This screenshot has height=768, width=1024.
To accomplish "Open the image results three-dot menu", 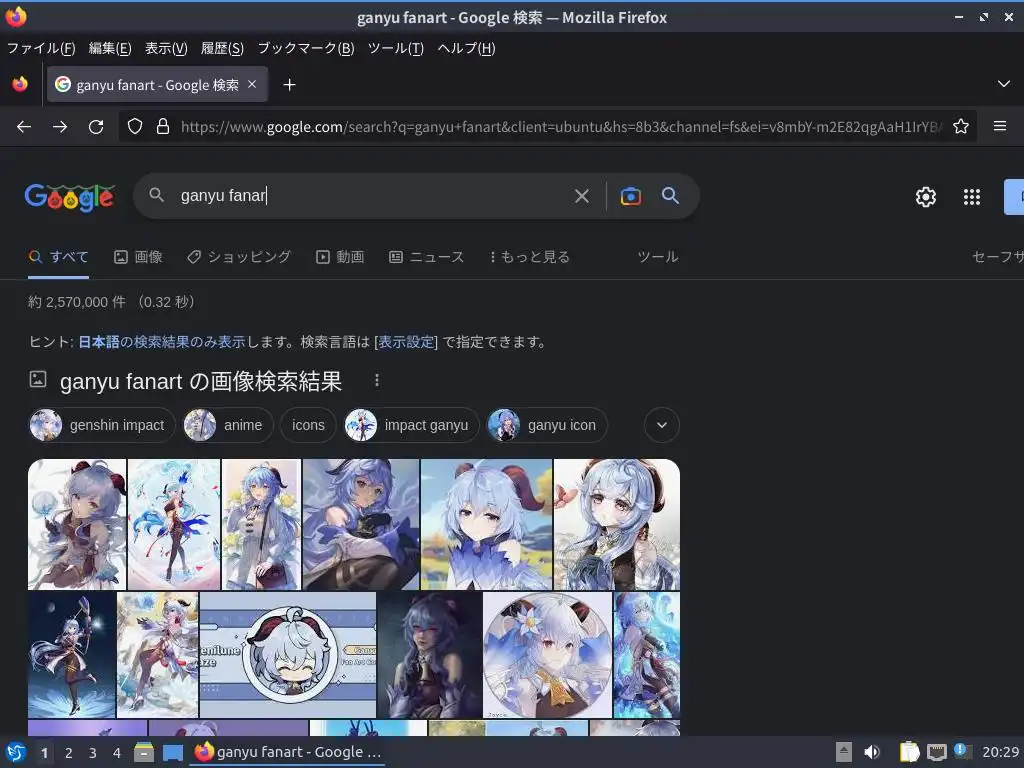I will point(377,380).
